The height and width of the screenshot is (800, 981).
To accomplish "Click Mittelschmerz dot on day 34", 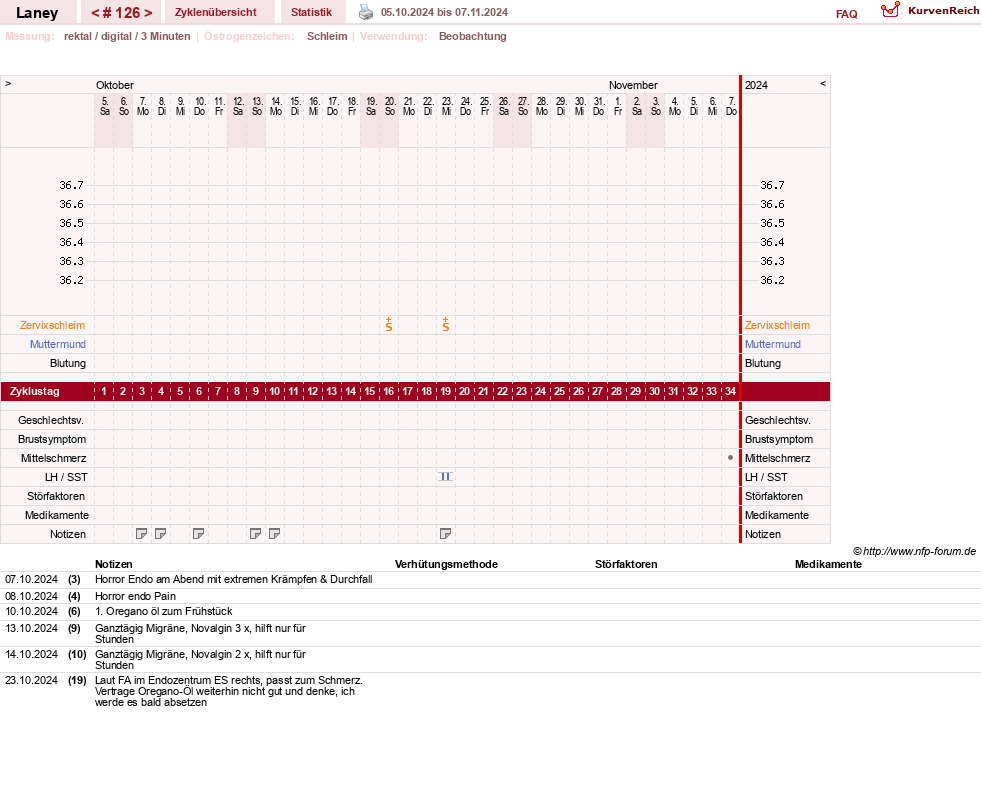I will click(x=730, y=458).
